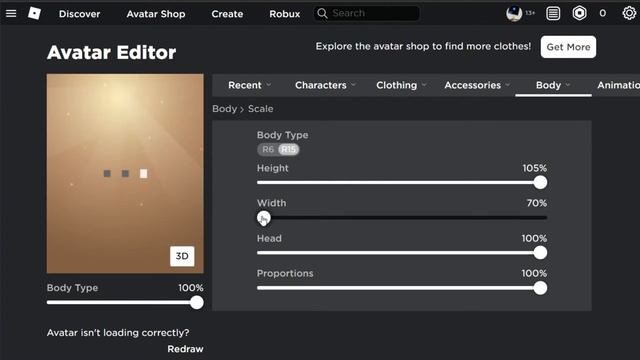
Task: Expand the Recent tab dropdown arrow
Action: coord(269,85)
